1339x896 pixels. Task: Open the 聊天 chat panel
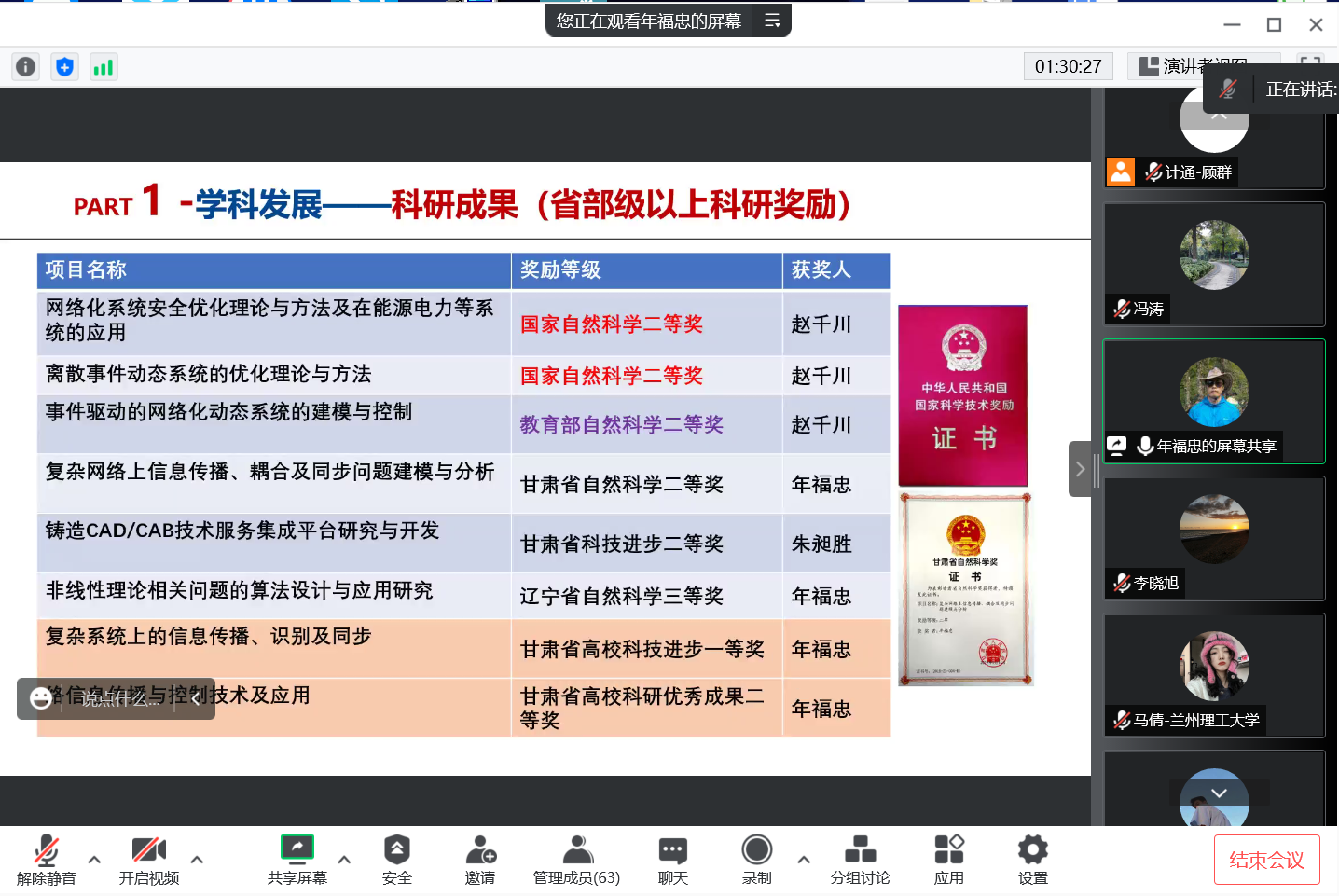click(x=672, y=859)
